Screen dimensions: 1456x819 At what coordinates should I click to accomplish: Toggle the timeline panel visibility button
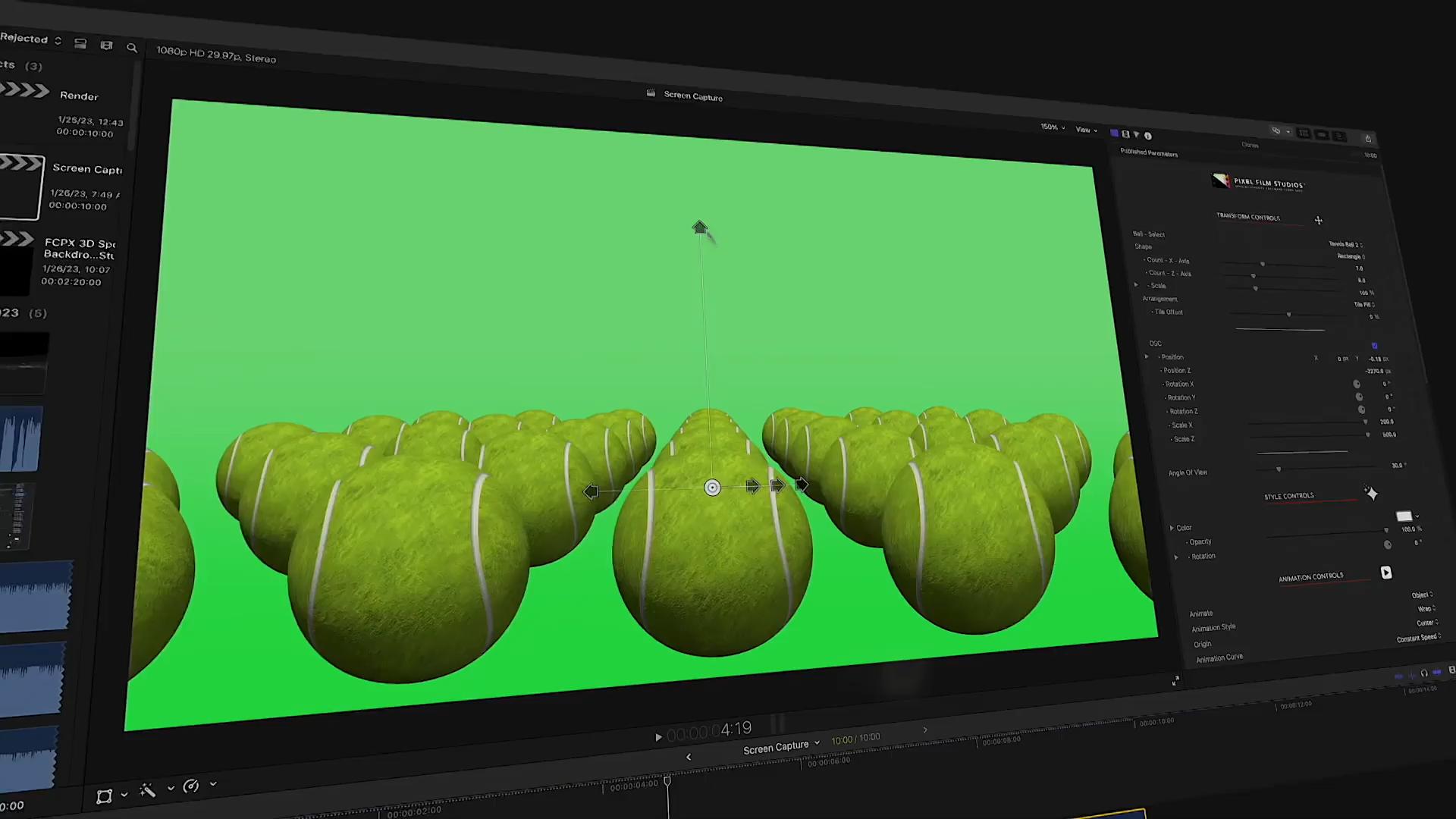(x=1322, y=135)
